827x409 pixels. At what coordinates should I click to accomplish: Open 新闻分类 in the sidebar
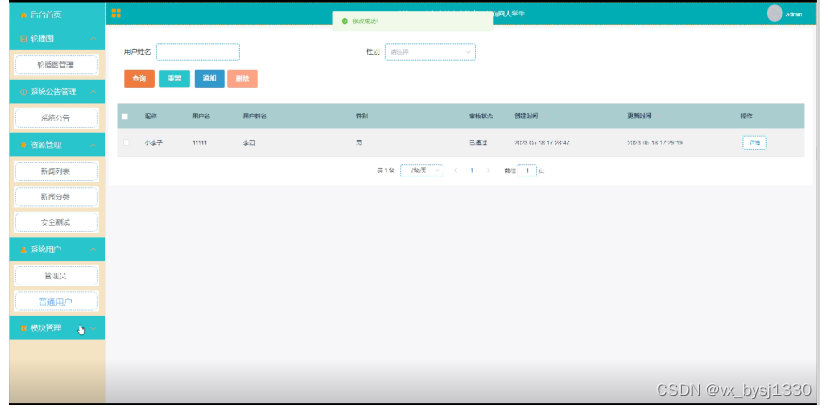pos(56,197)
